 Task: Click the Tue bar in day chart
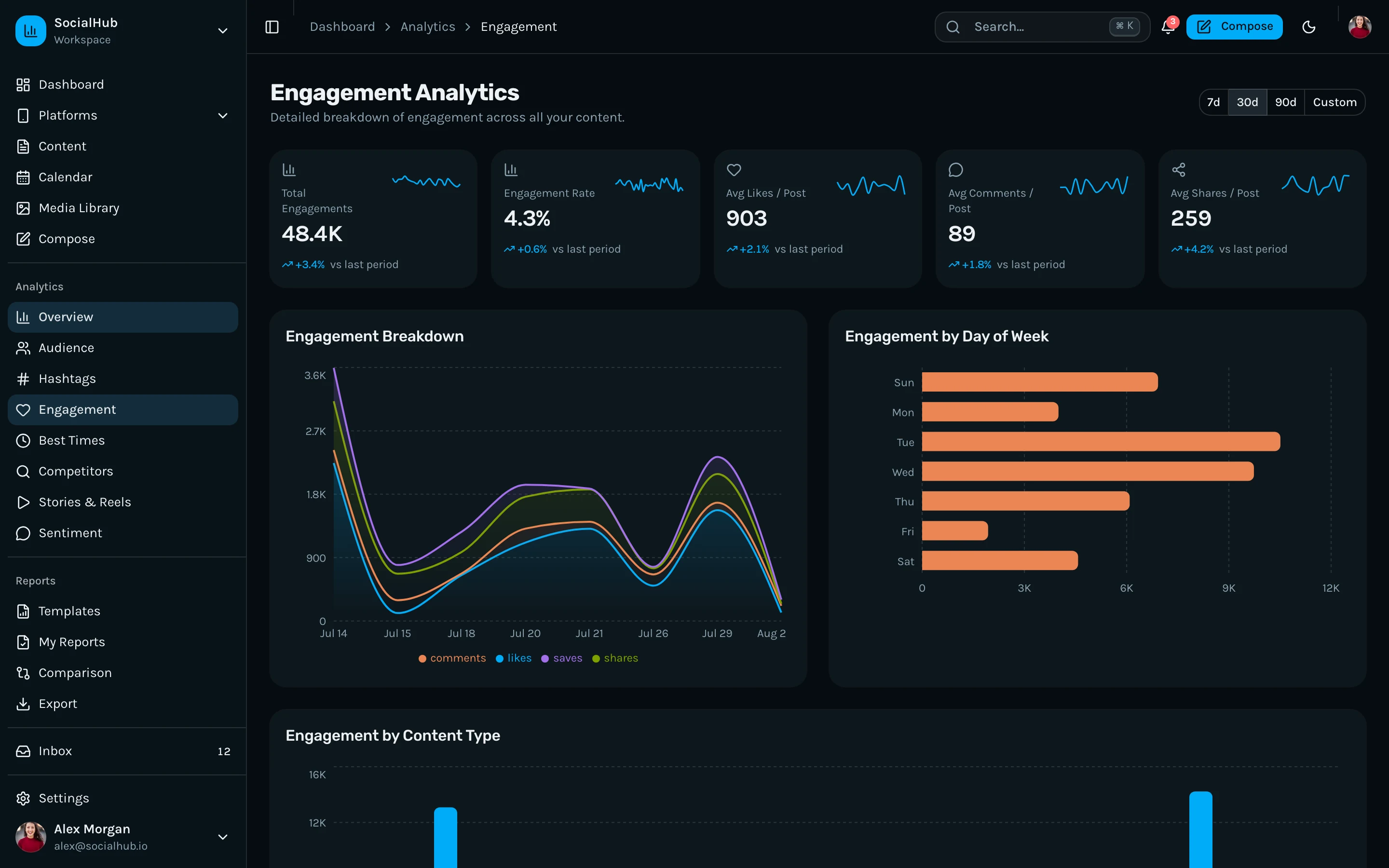coord(1101,441)
